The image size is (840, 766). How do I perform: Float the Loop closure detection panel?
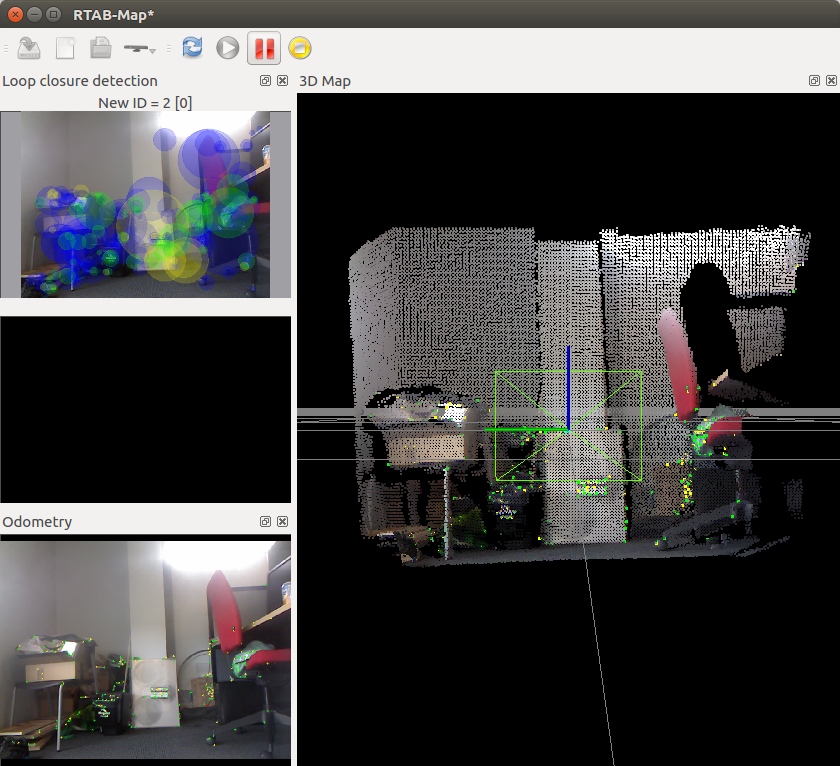click(x=266, y=81)
